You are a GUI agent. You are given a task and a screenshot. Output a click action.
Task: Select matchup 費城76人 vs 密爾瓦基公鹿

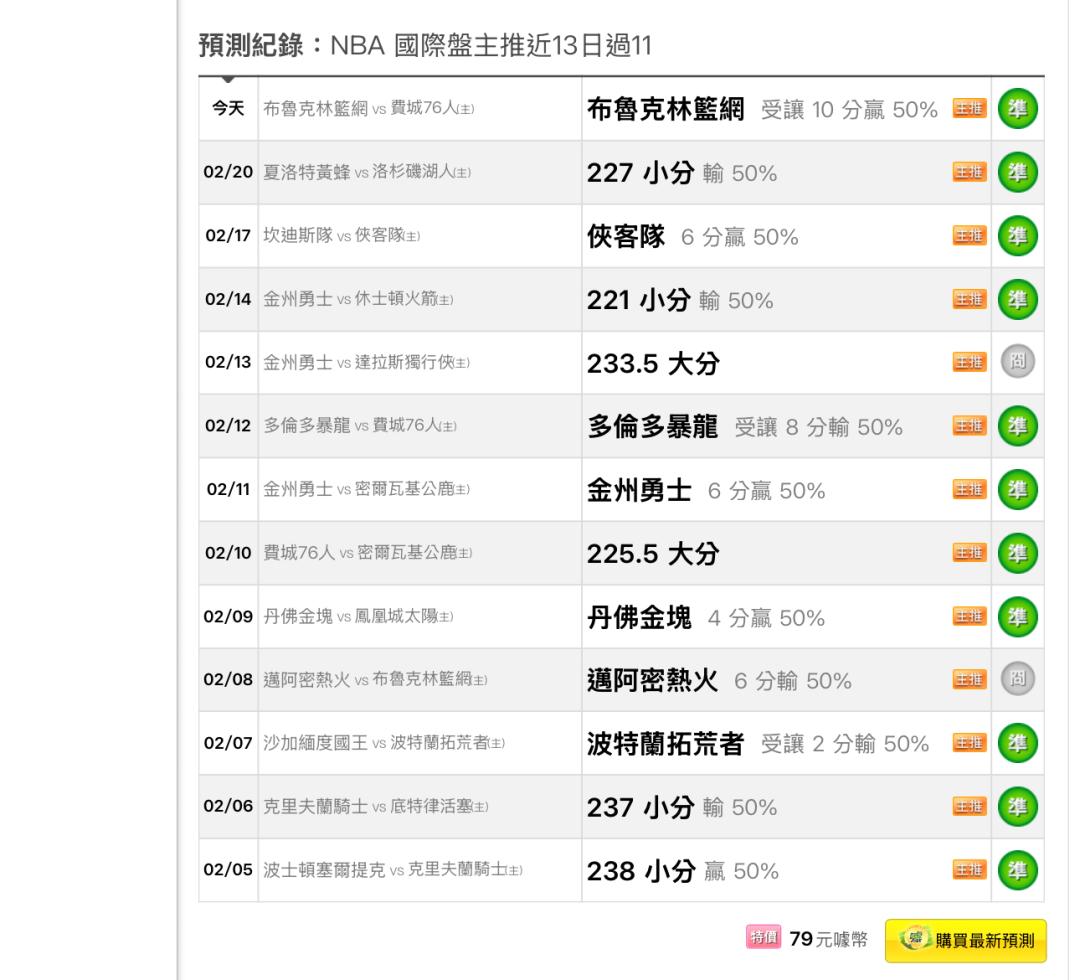[368, 552]
